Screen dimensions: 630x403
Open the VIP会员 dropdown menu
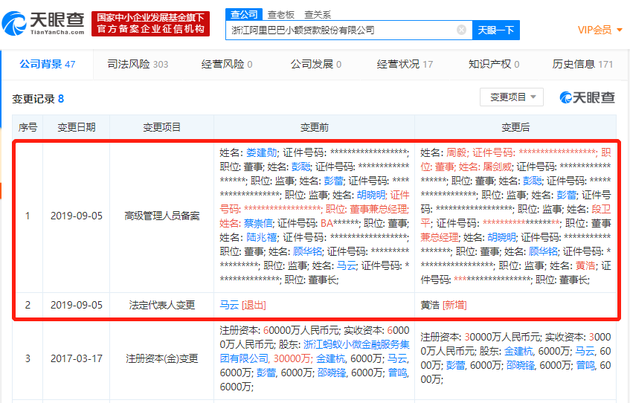coord(600,30)
